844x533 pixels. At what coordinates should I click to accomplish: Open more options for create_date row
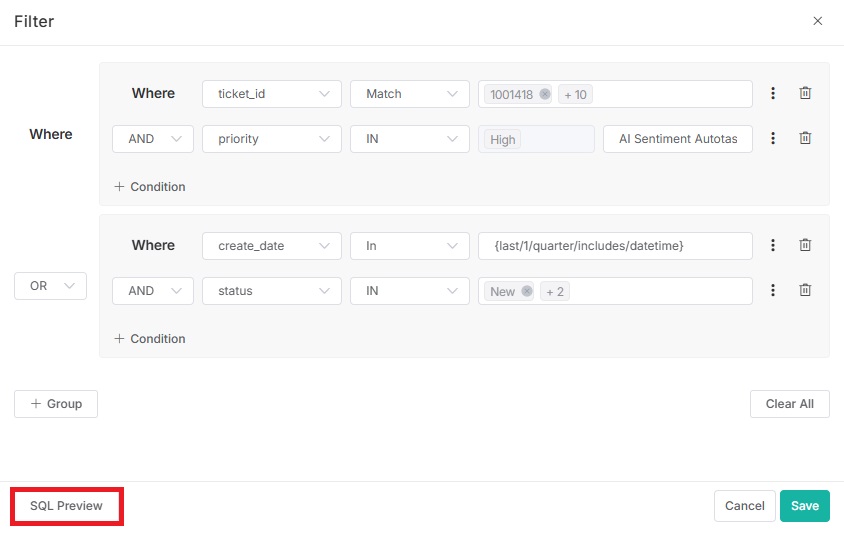point(773,245)
